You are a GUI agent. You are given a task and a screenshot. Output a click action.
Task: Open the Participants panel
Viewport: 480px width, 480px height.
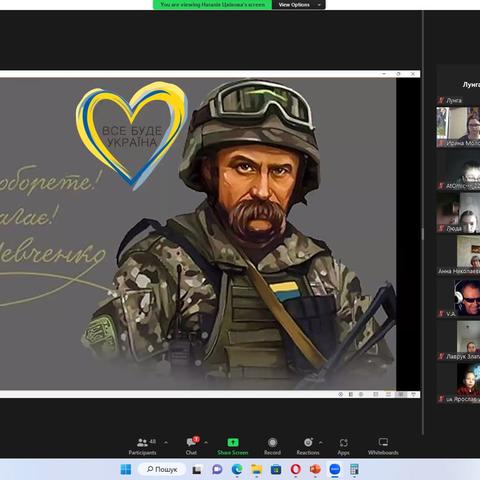[x=142, y=446]
